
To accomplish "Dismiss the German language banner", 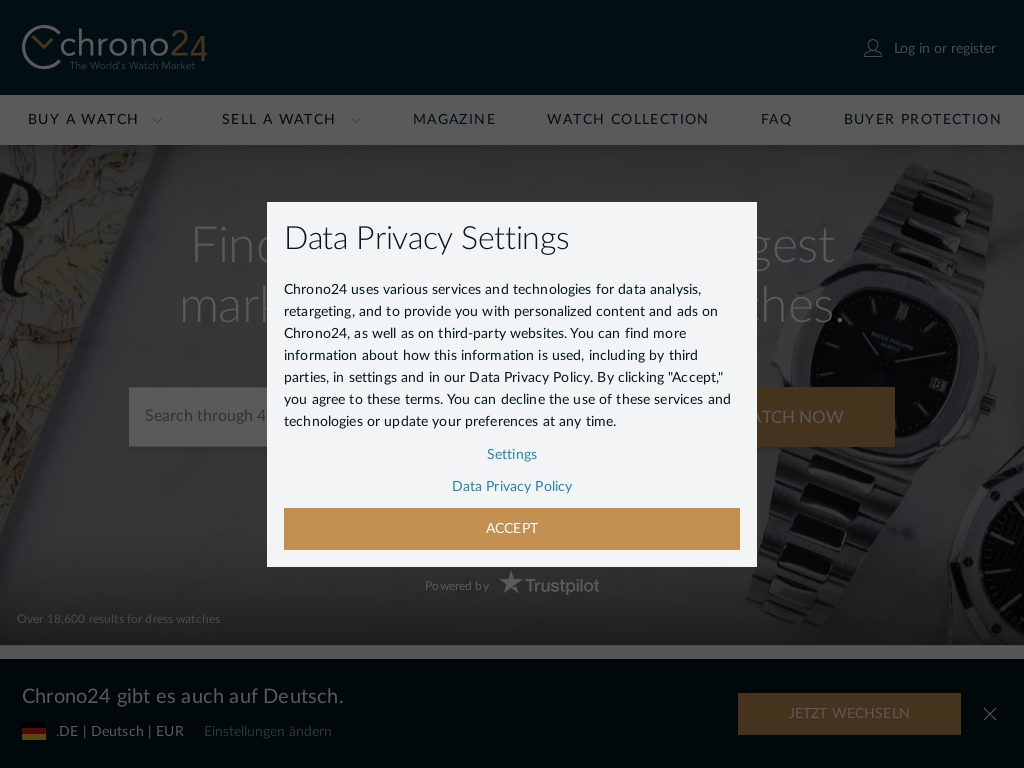I will tap(990, 714).
